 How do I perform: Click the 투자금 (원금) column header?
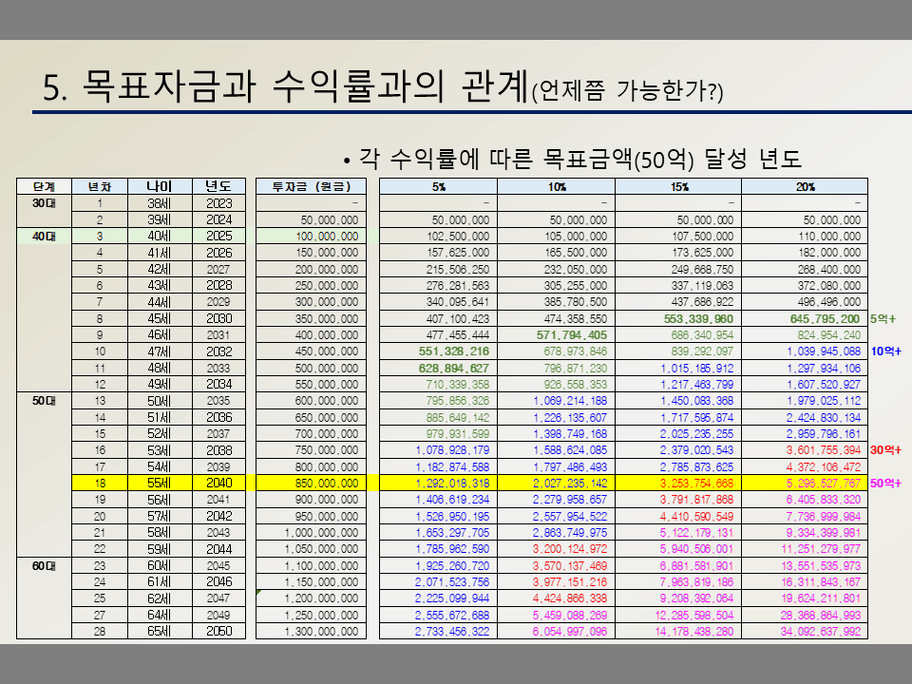(x=311, y=187)
